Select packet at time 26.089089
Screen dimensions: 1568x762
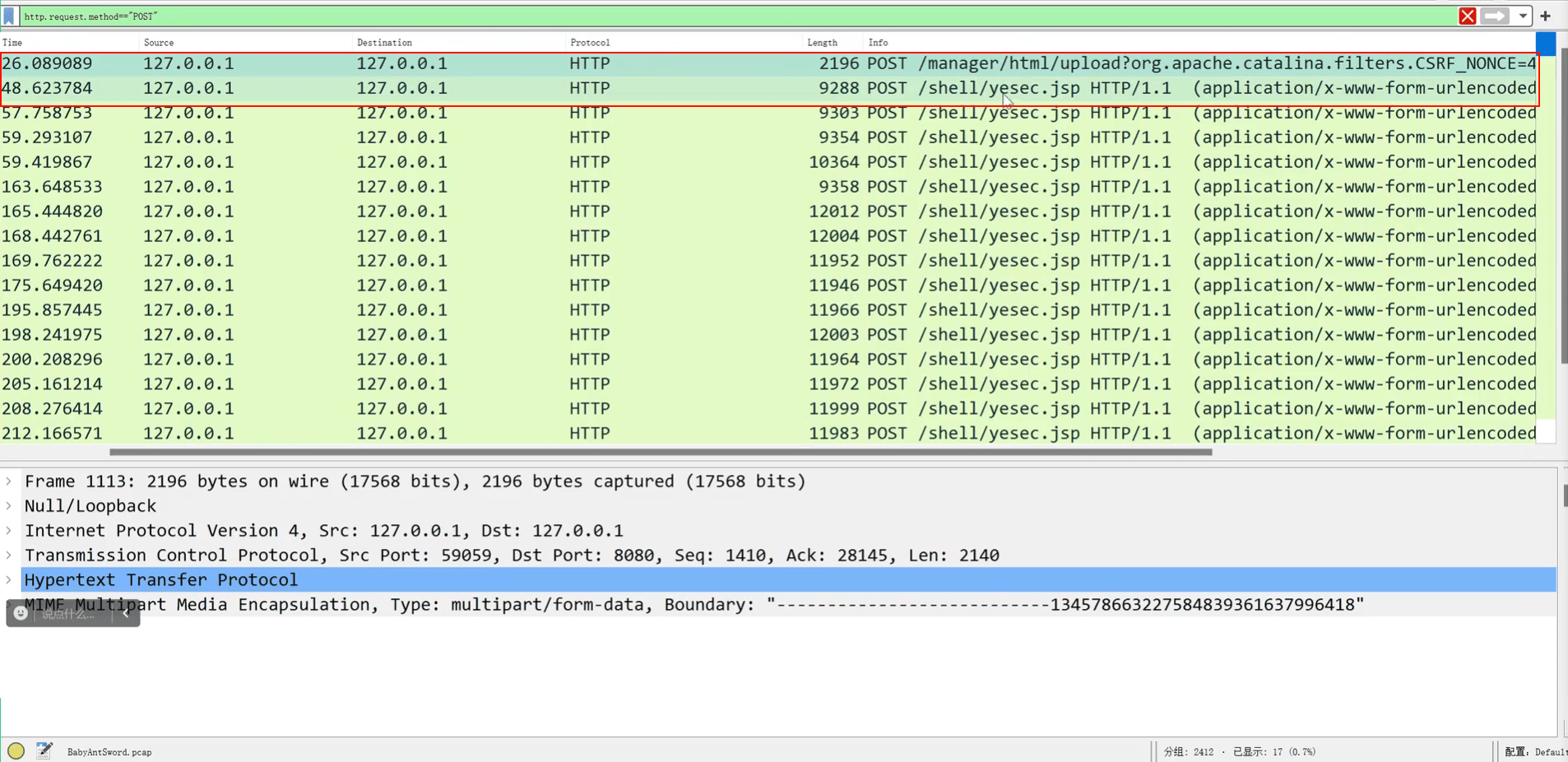768,63
